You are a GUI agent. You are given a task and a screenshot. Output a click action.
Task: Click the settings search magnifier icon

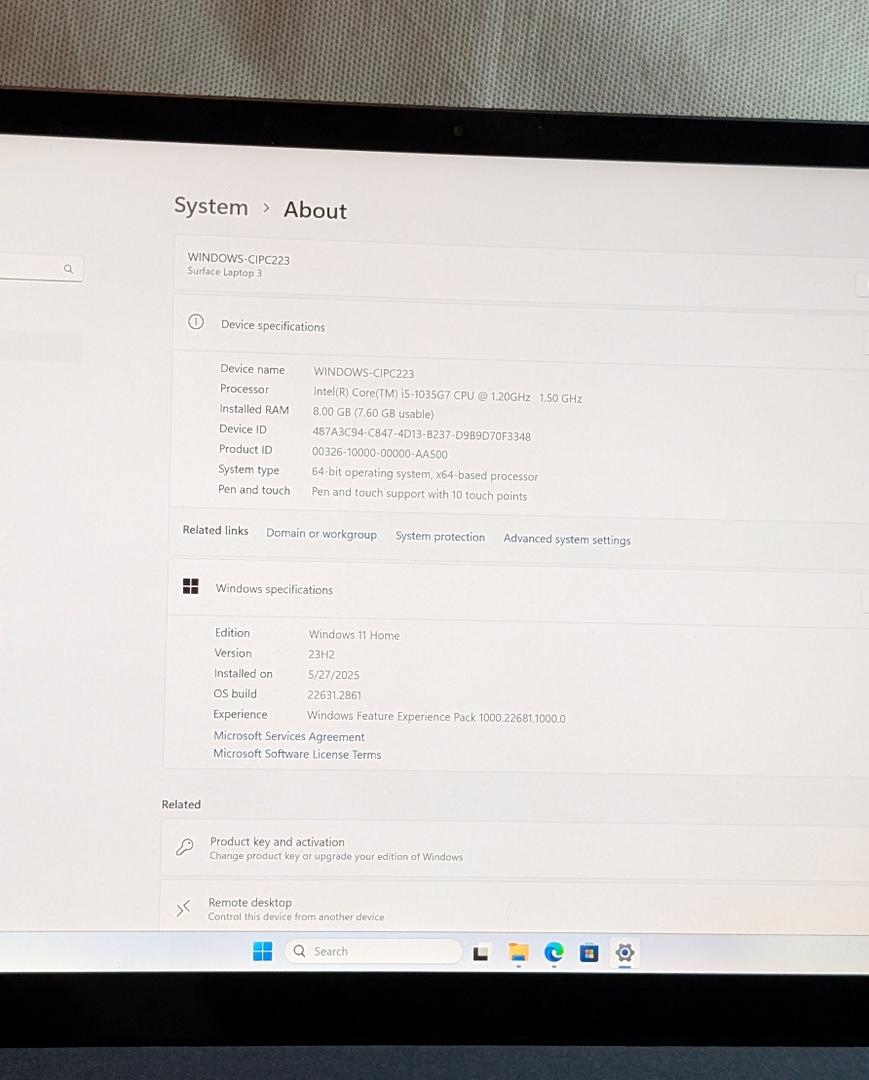[68, 269]
